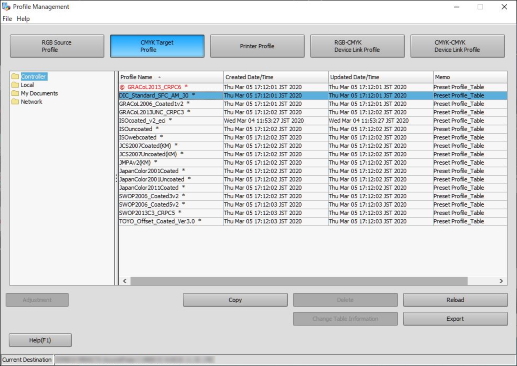Click the Help(F1) button
Viewport: 517px width, 366px height.
(x=40, y=340)
